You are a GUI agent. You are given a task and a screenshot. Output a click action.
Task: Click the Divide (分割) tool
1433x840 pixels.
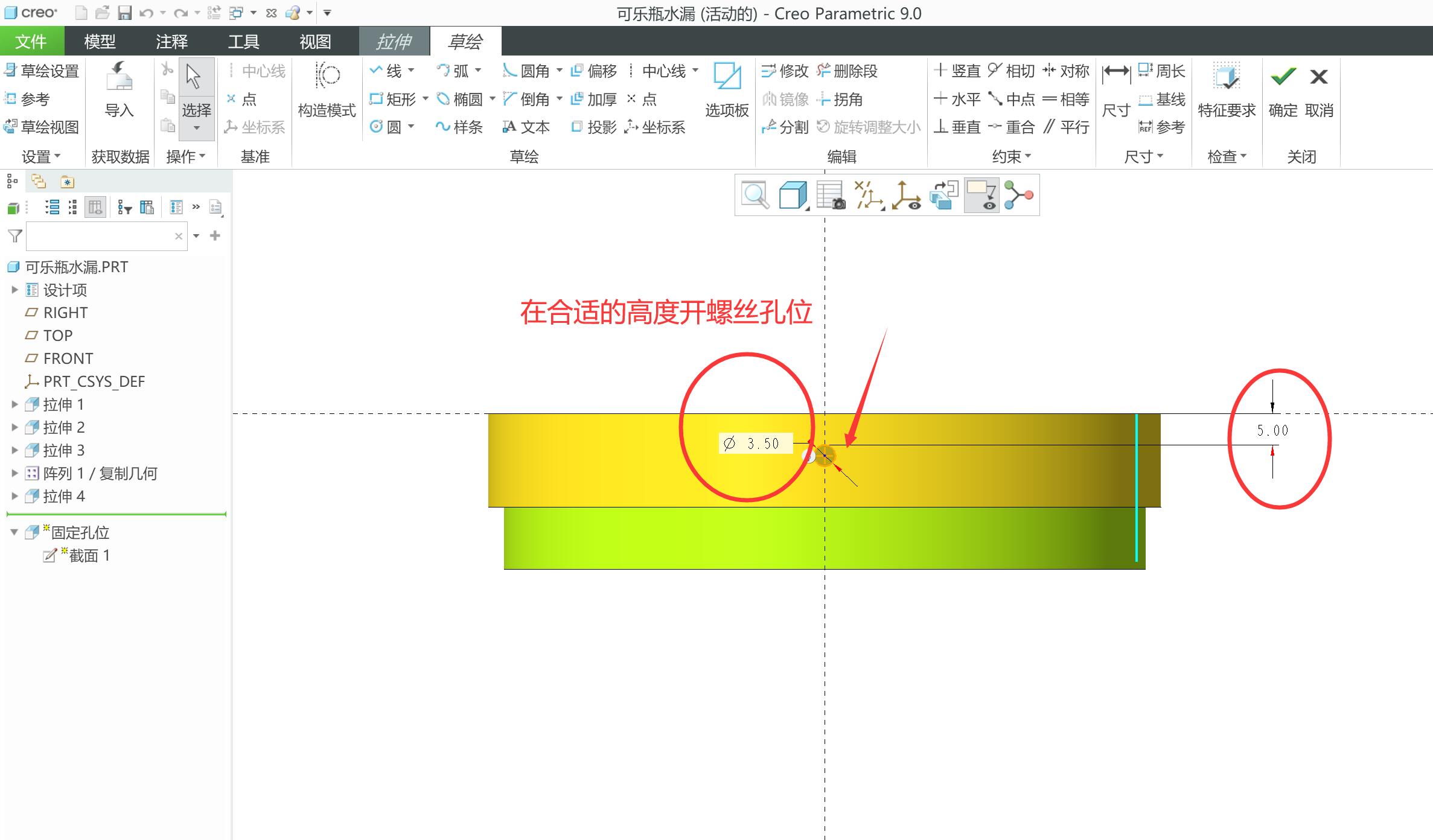[x=785, y=127]
